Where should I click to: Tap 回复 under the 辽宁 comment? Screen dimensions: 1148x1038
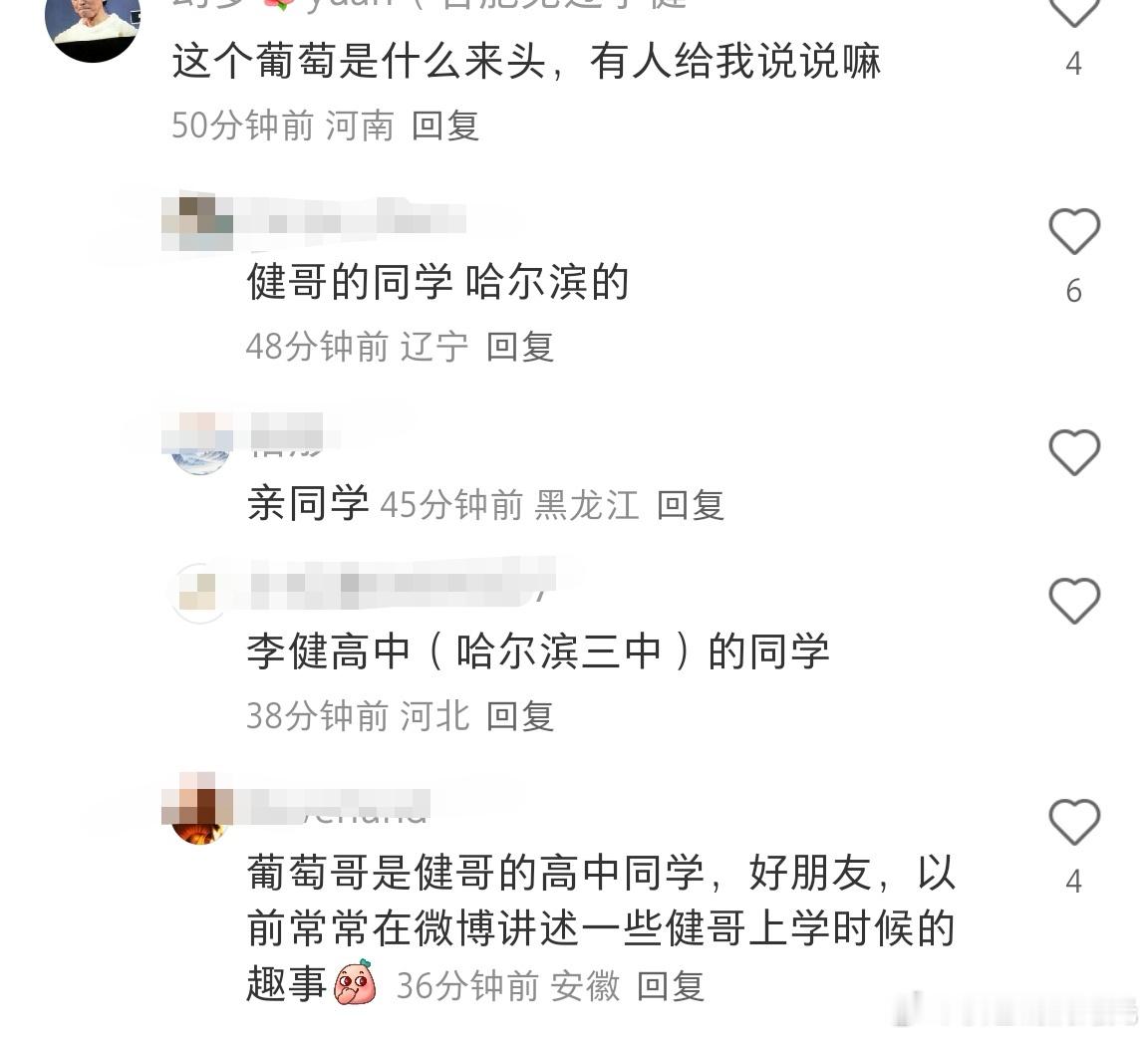pos(520,347)
